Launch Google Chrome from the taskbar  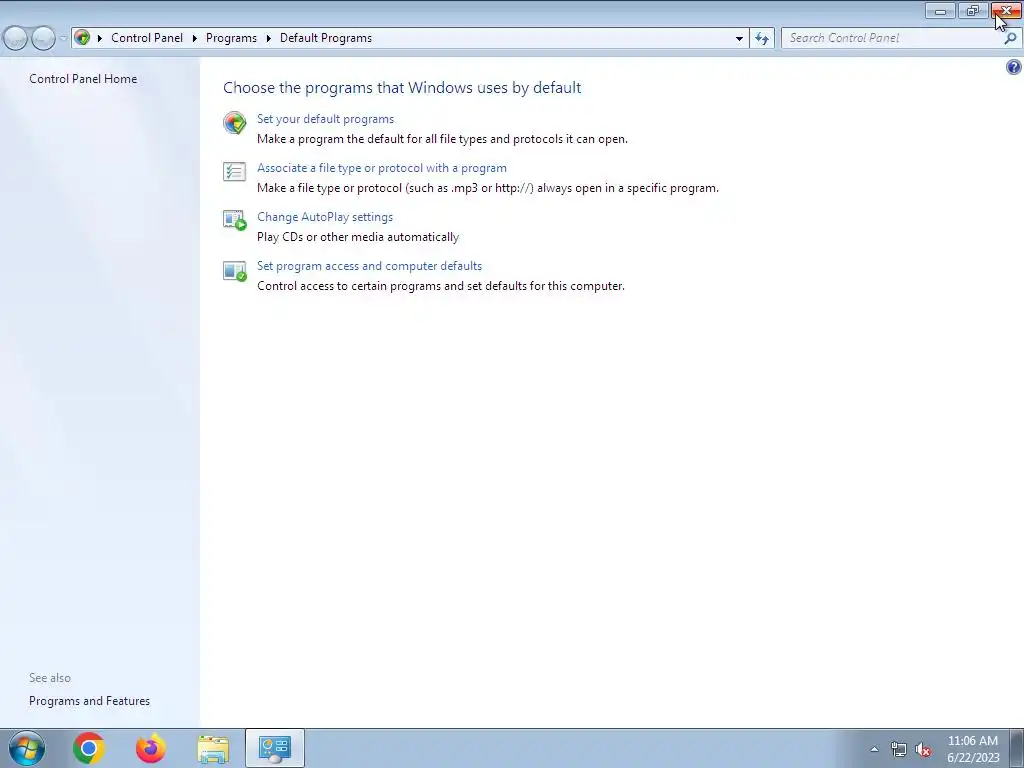click(x=89, y=748)
